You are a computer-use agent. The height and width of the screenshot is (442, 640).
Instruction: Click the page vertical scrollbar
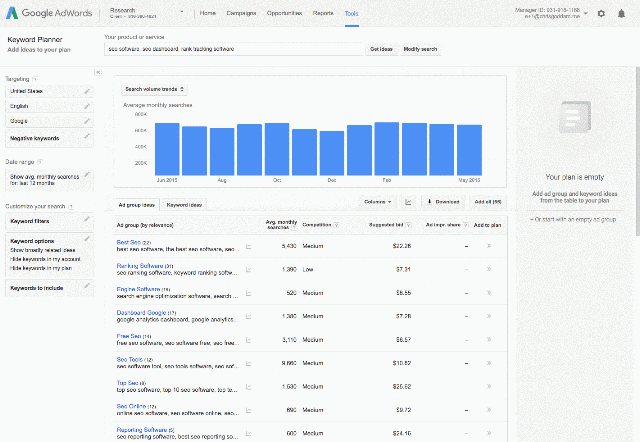point(638,151)
